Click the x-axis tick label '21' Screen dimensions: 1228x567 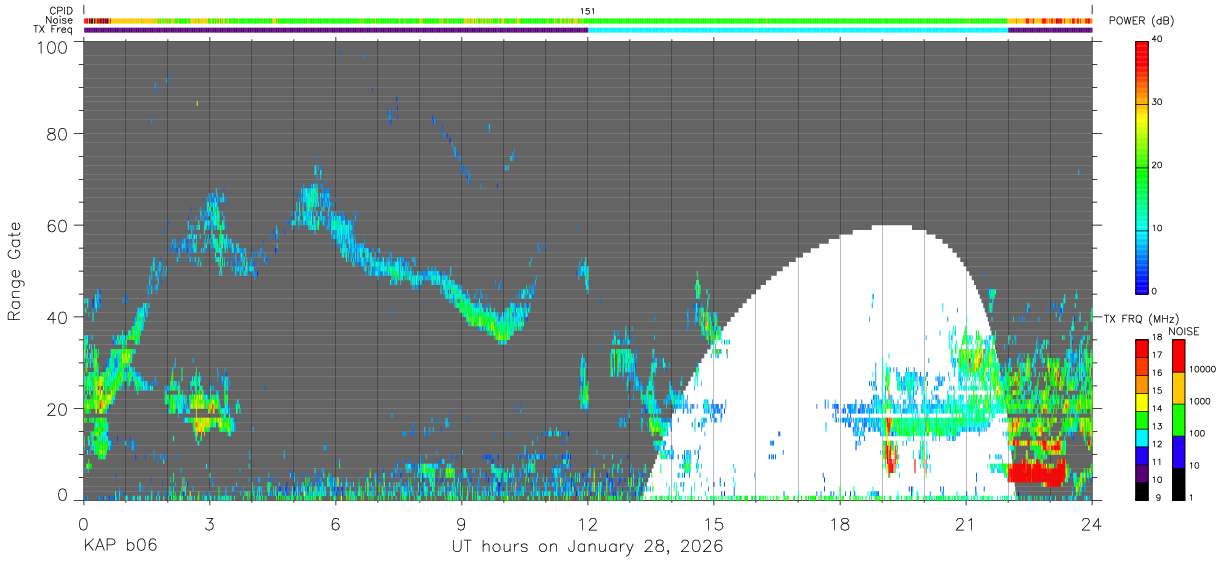tap(966, 523)
